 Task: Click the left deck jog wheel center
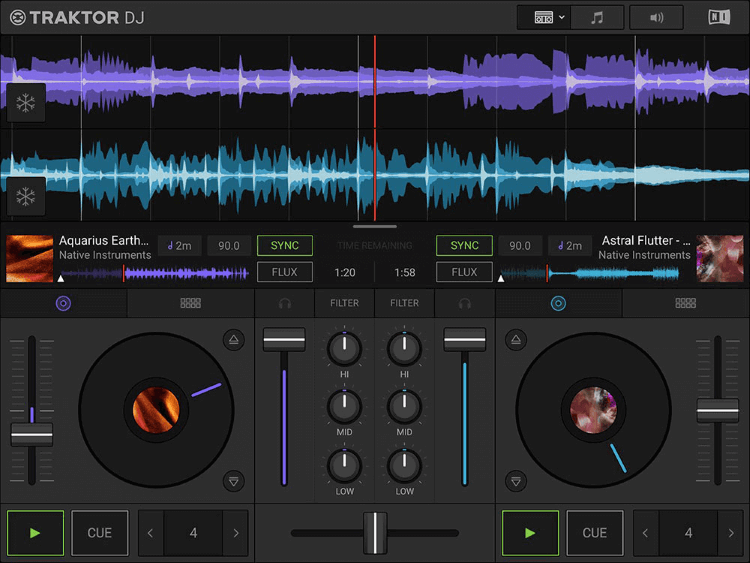pyautogui.click(x=156, y=410)
